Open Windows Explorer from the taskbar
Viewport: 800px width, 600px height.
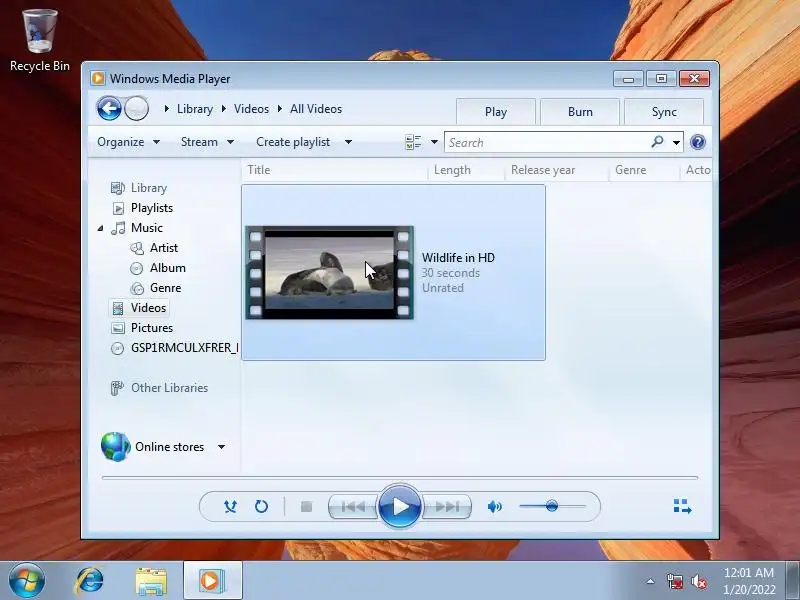tap(151, 581)
